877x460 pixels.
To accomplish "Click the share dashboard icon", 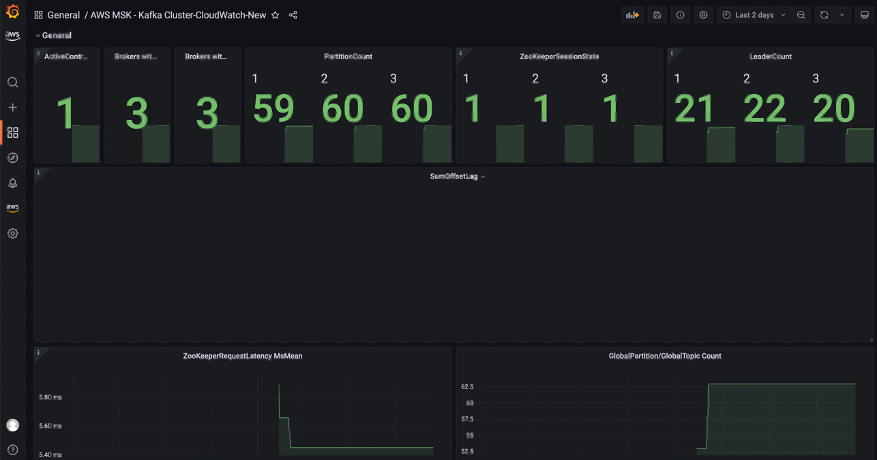I will (x=293, y=15).
